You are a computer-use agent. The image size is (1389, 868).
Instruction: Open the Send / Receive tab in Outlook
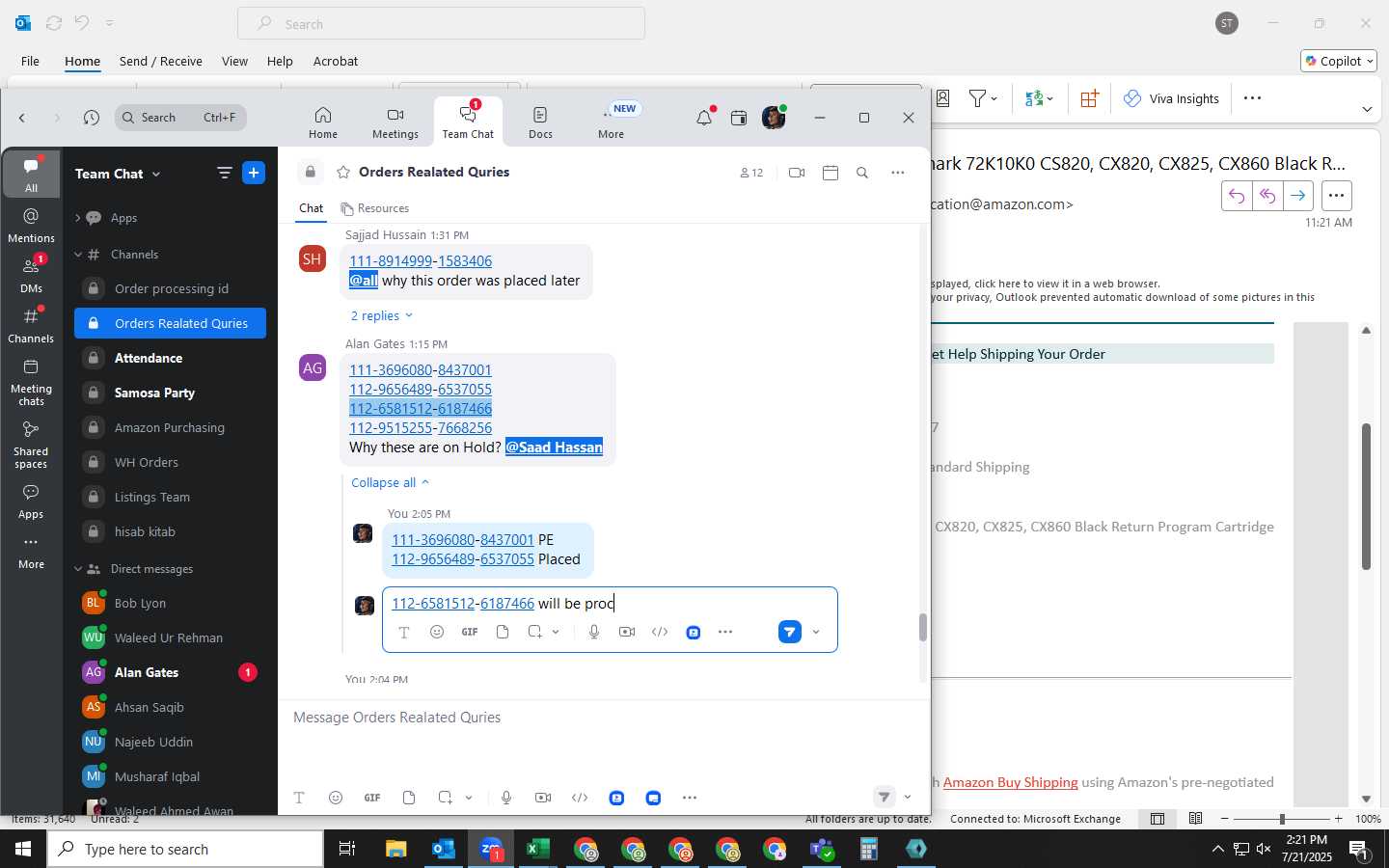[161, 61]
